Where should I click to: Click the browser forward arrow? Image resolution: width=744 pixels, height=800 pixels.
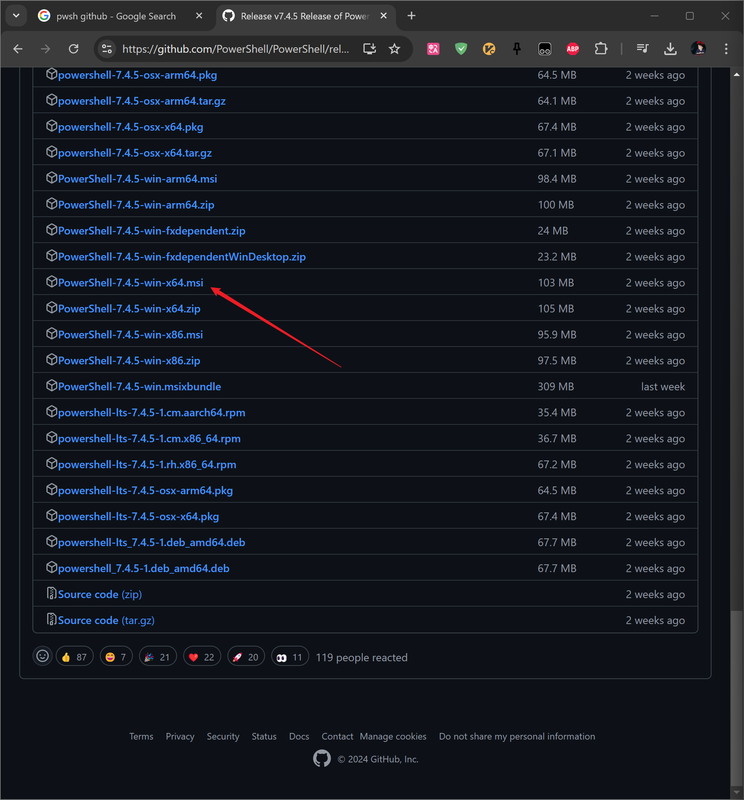[x=45, y=49]
